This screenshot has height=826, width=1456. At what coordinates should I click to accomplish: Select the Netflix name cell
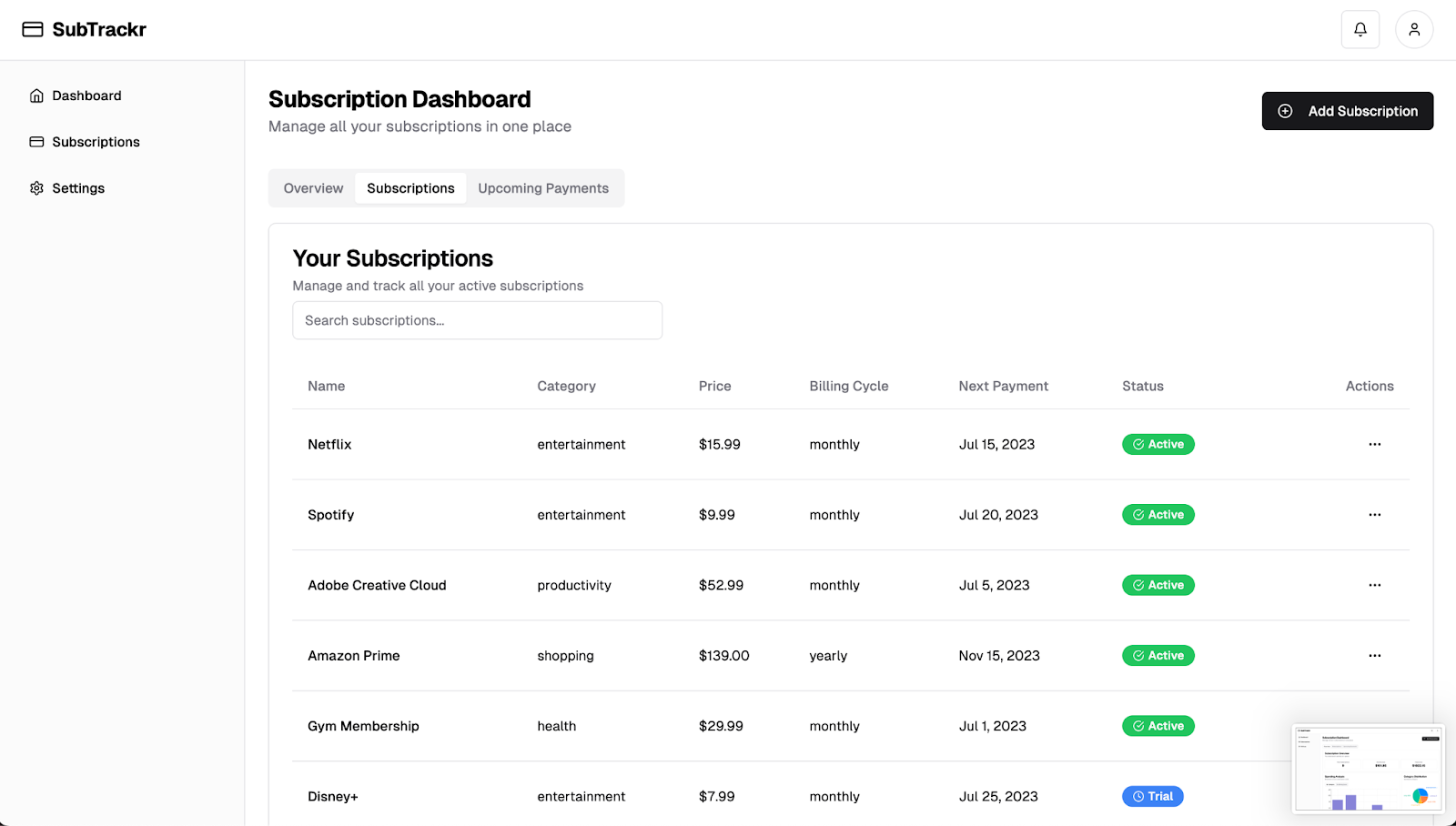(x=329, y=444)
